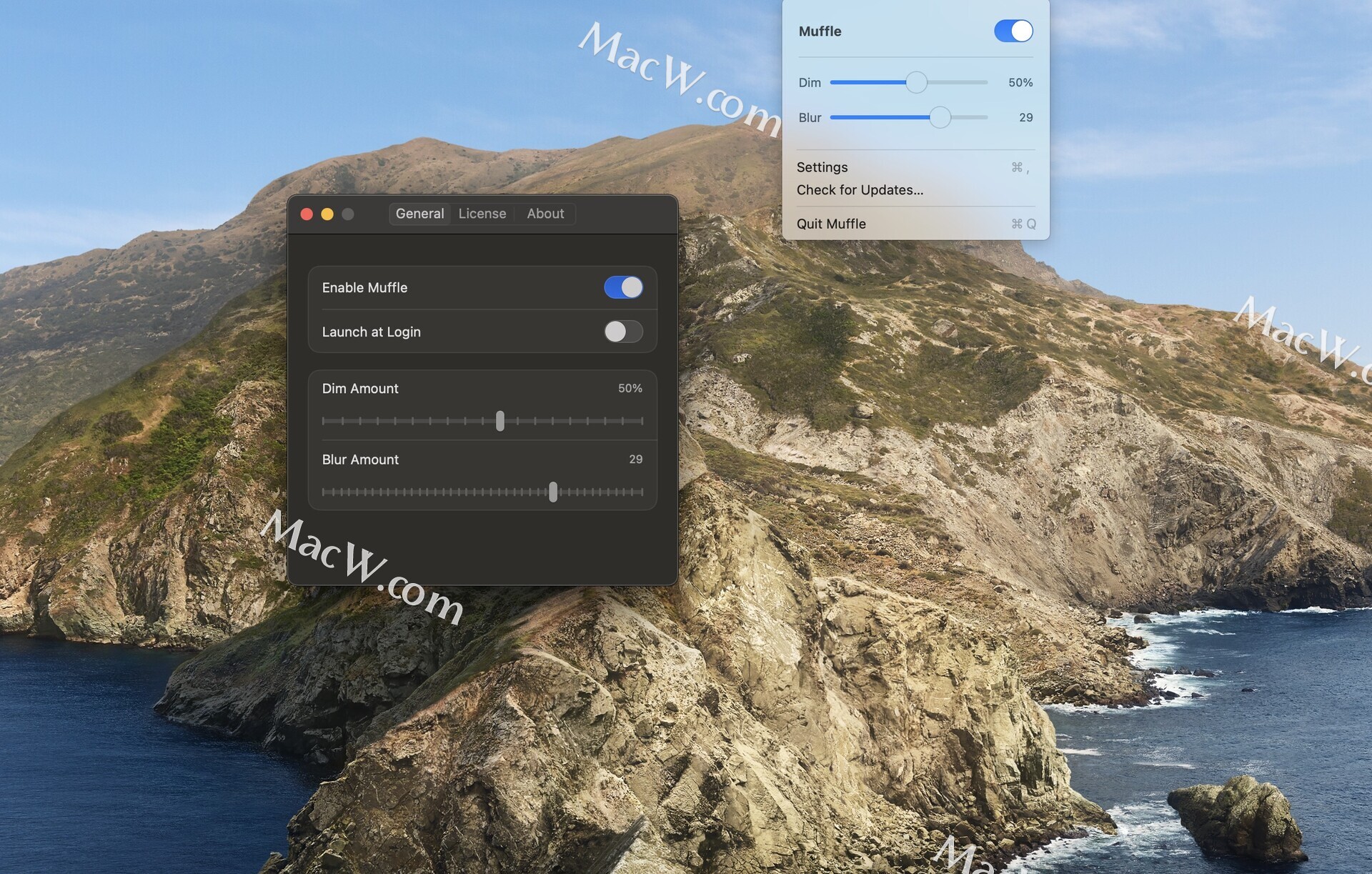Click the left end of the Blur Amount track

pyautogui.click(x=324, y=492)
